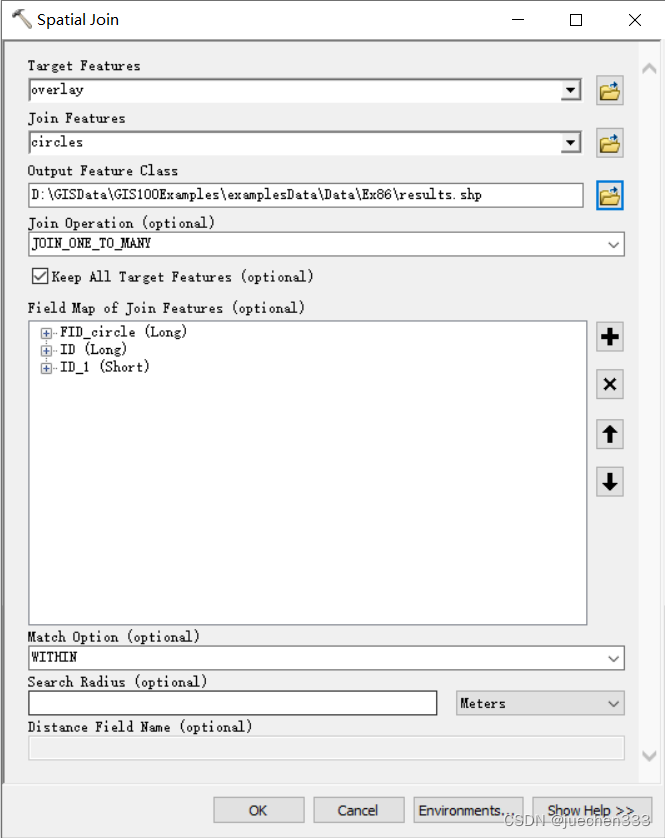The width and height of the screenshot is (665, 838).
Task: Move selected field up with arrow icon
Action: 609,434
